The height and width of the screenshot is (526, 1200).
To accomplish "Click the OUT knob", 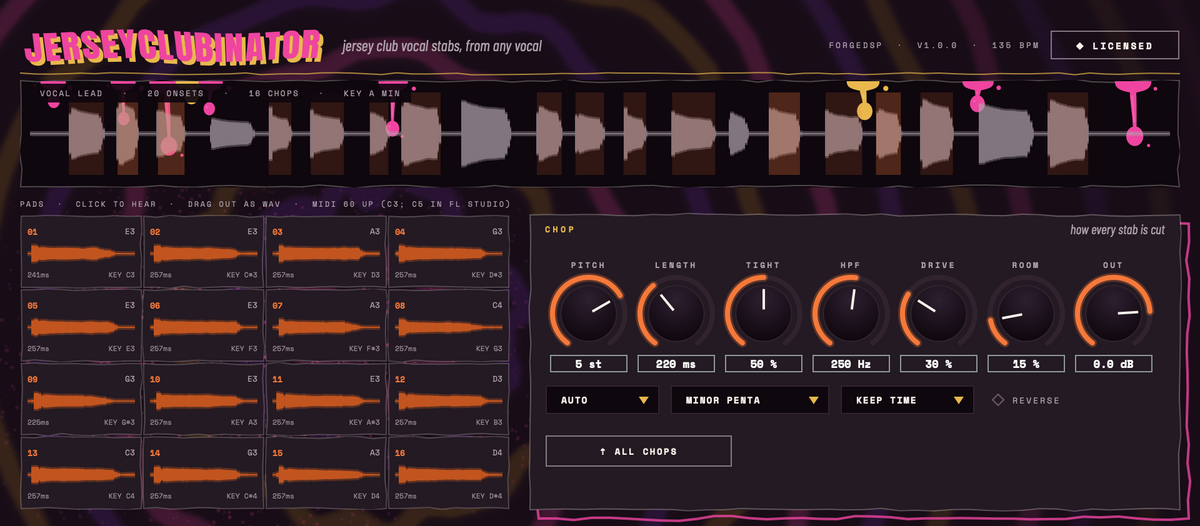I will [1113, 311].
